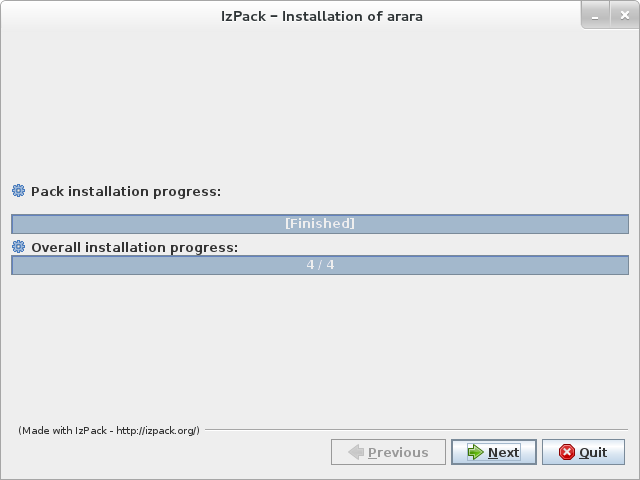Exit the installer via the Quit label
640x480 pixels.
pos(593,452)
